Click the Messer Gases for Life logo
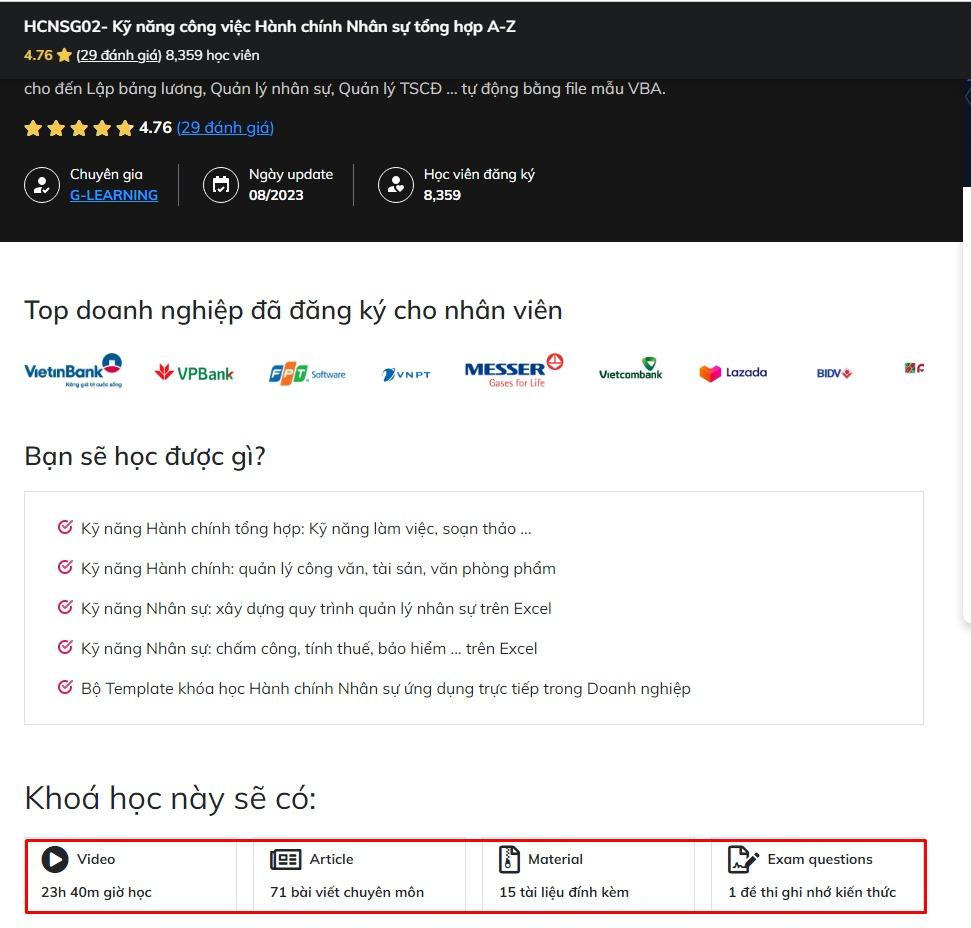Screen dimensions: 971x928 click(x=514, y=371)
